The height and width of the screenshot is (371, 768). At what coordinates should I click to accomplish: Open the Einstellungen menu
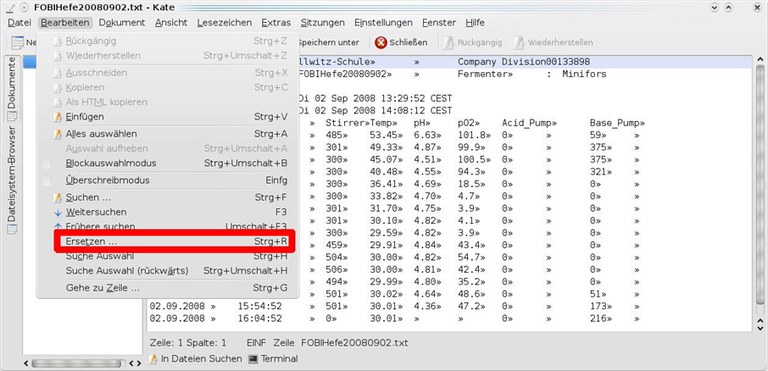(x=383, y=23)
